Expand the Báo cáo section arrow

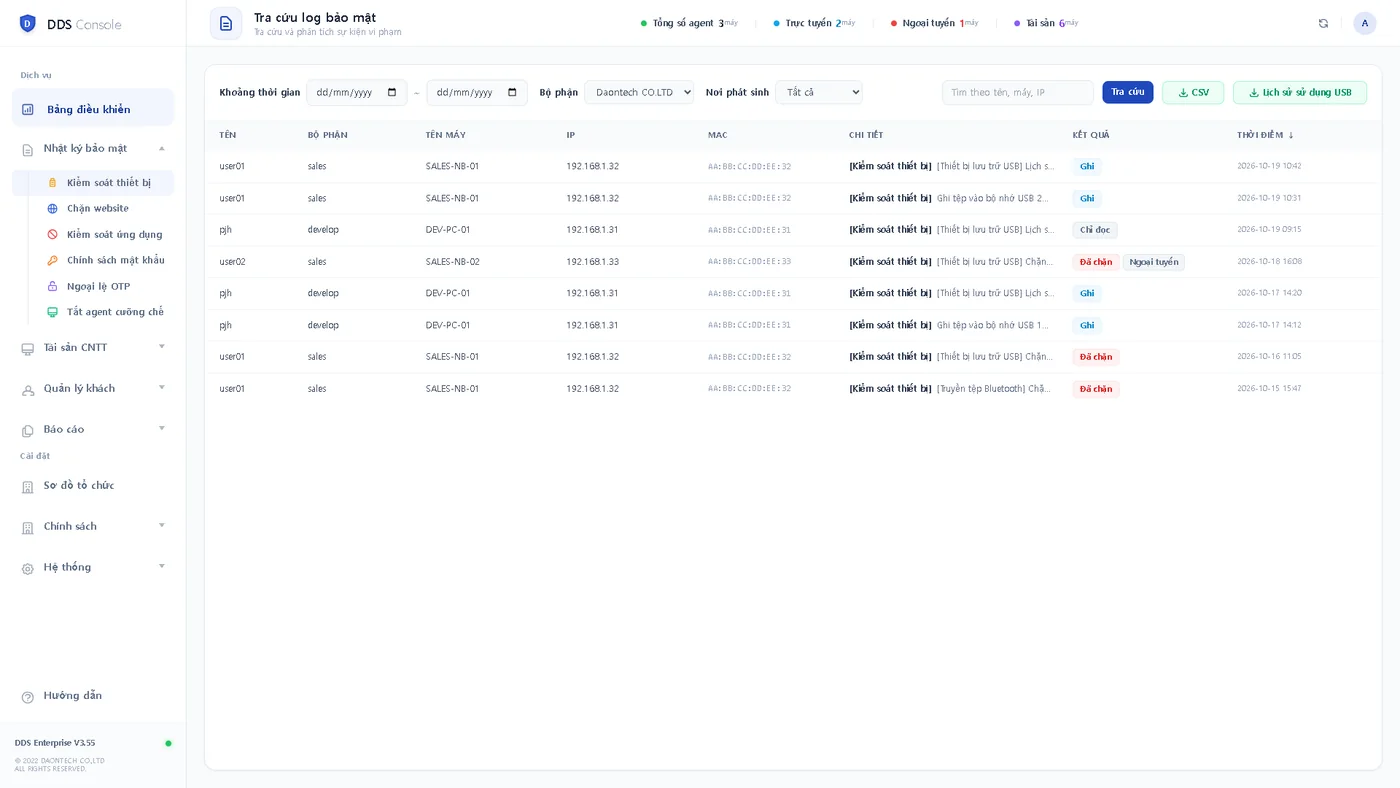tap(162, 429)
